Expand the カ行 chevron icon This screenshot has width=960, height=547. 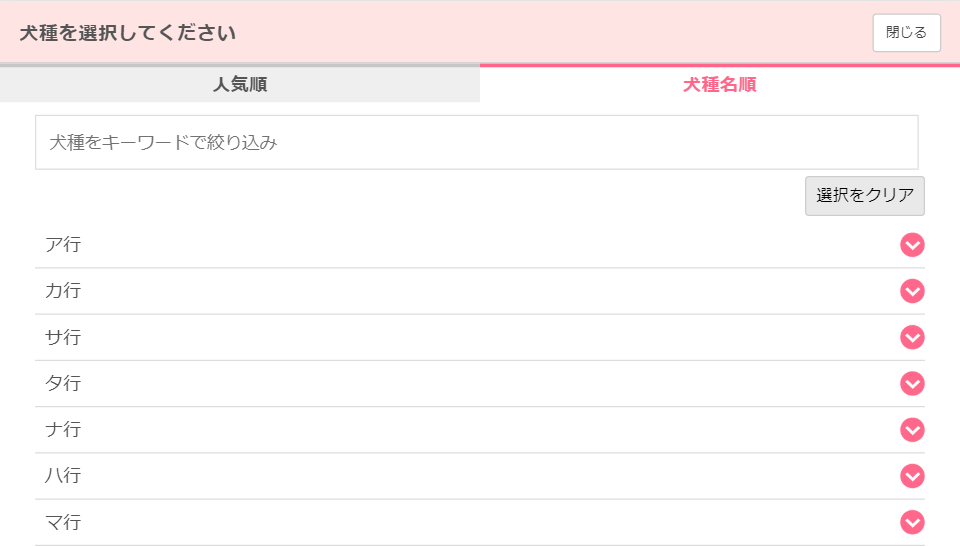(x=912, y=291)
